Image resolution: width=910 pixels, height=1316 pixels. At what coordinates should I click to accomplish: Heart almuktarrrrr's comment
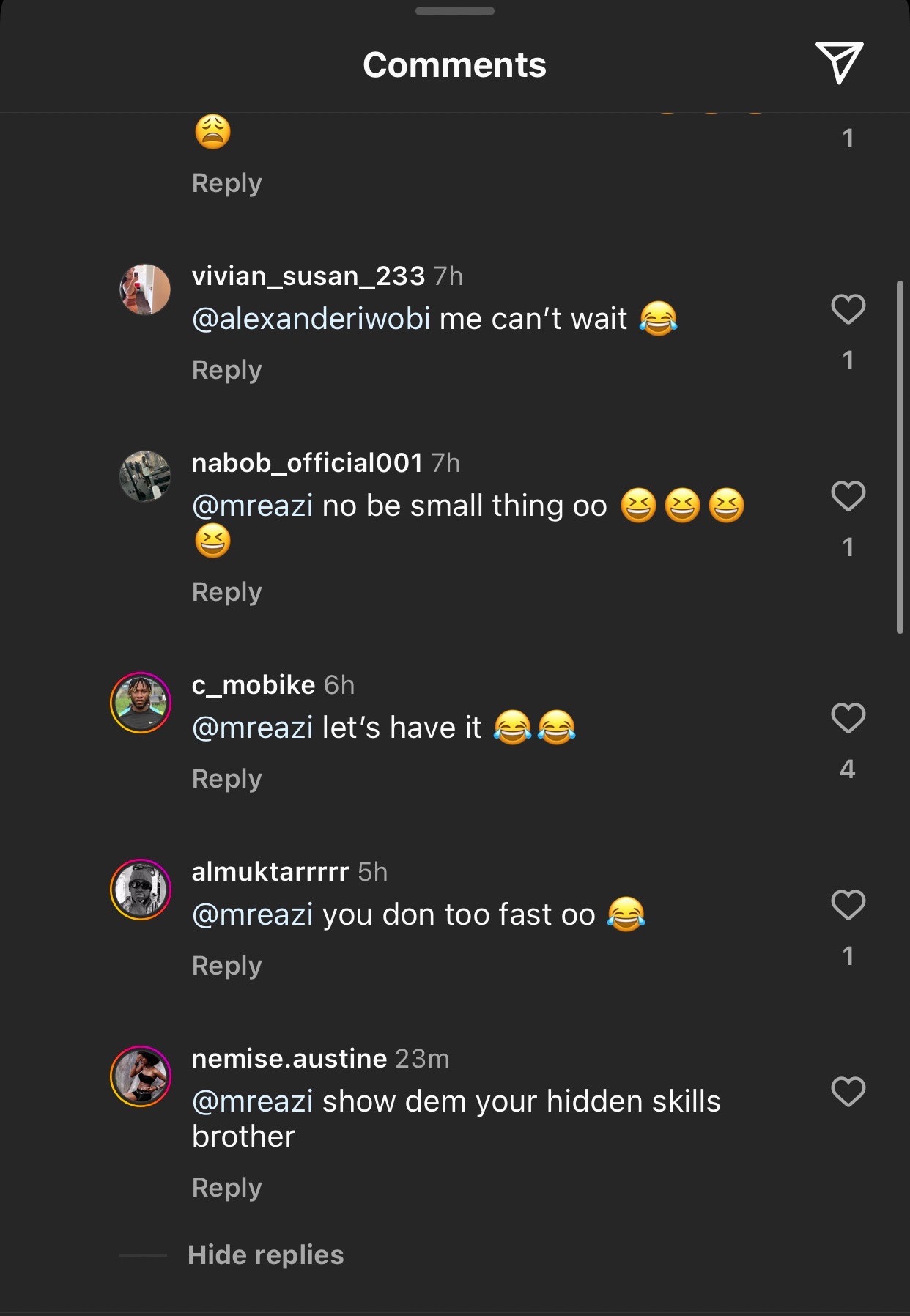click(848, 904)
